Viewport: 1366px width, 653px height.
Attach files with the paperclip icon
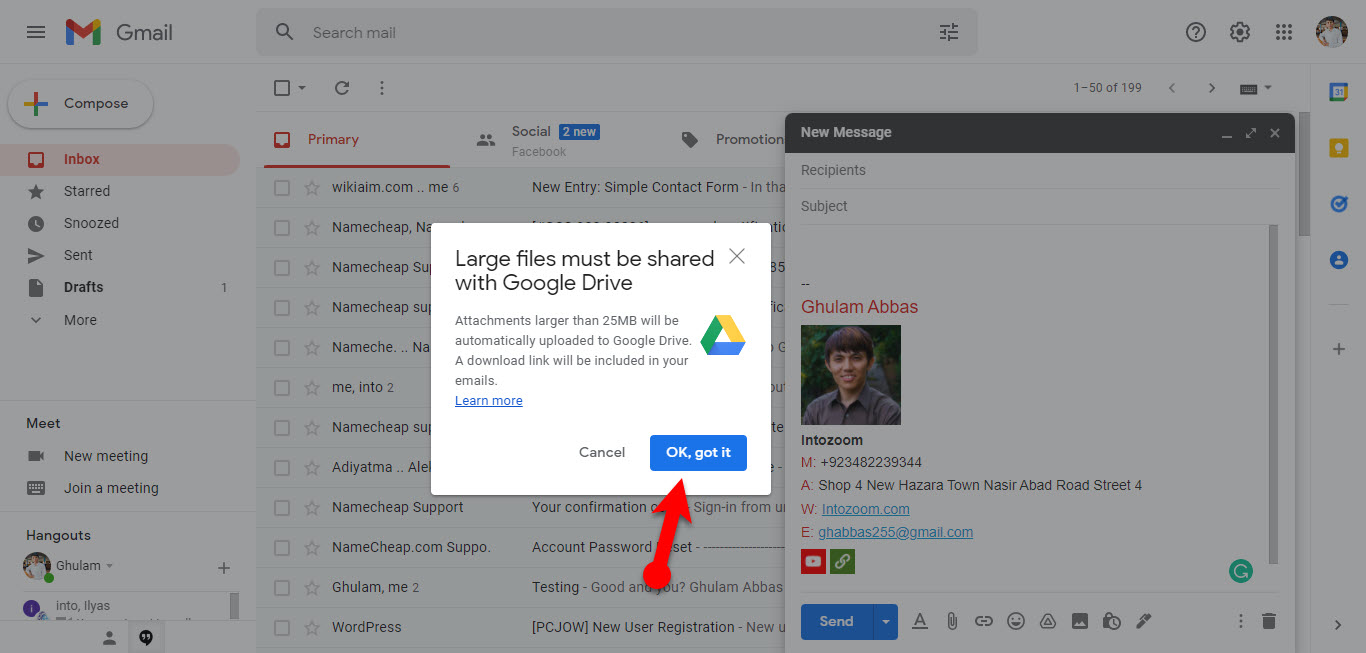click(x=952, y=621)
